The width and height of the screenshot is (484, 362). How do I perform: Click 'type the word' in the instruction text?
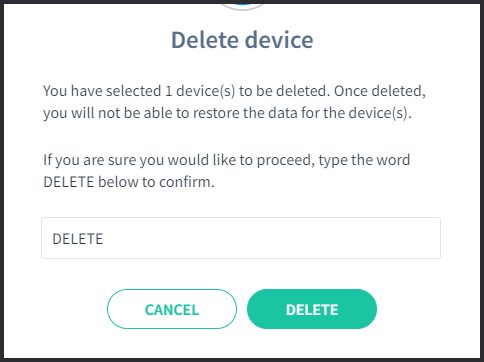click(x=364, y=161)
